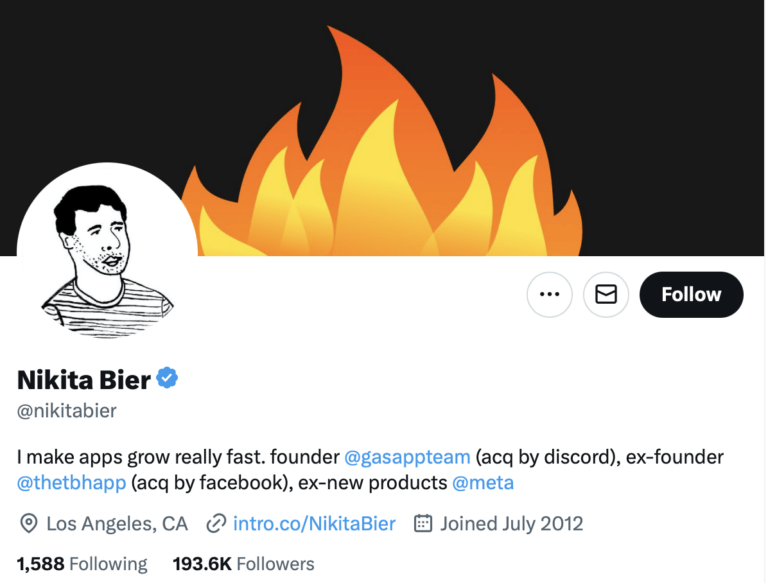
Task: Open the three-dot more options menu
Action: click(x=549, y=295)
